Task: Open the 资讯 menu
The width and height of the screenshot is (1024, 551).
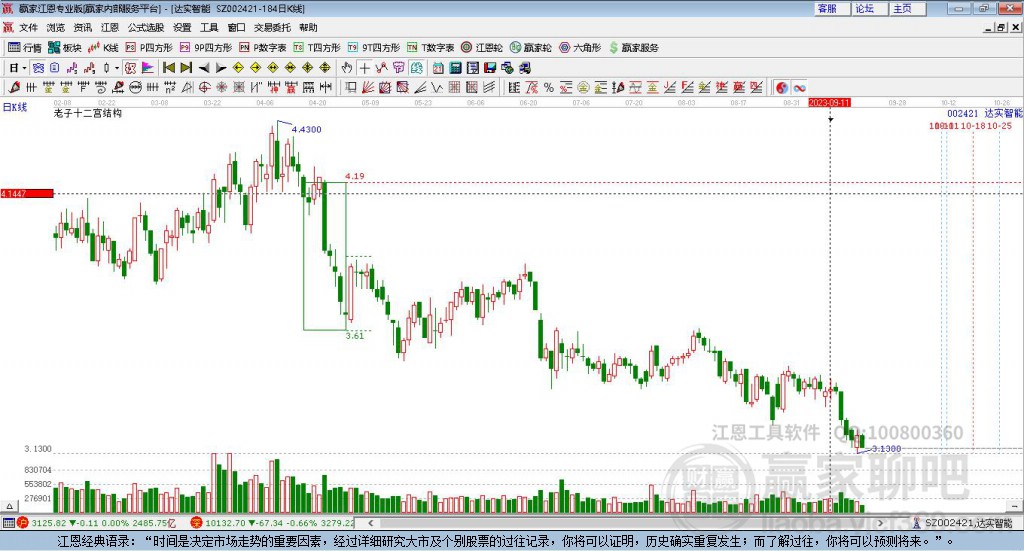Action: [83, 27]
